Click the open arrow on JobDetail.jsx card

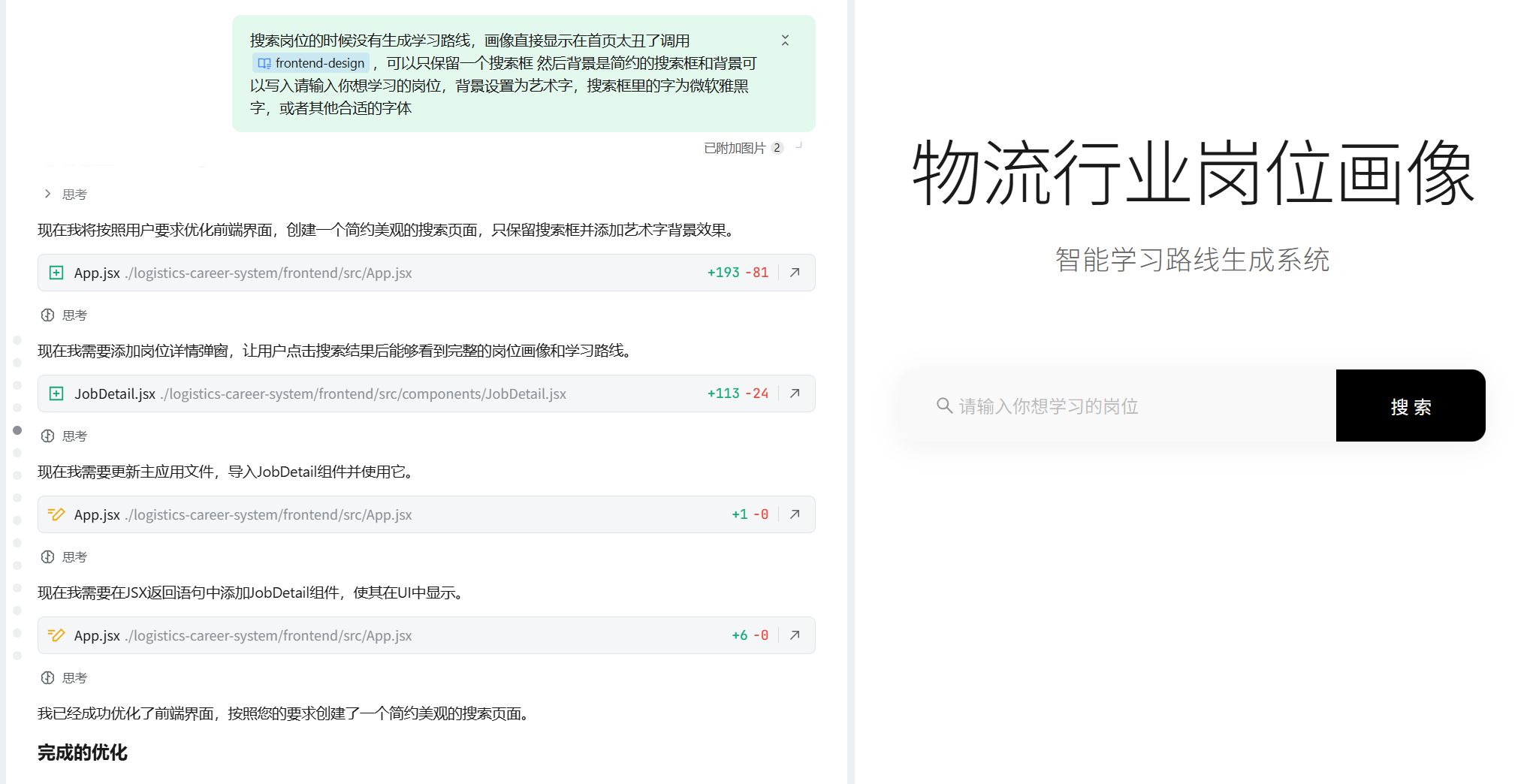coord(795,394)
